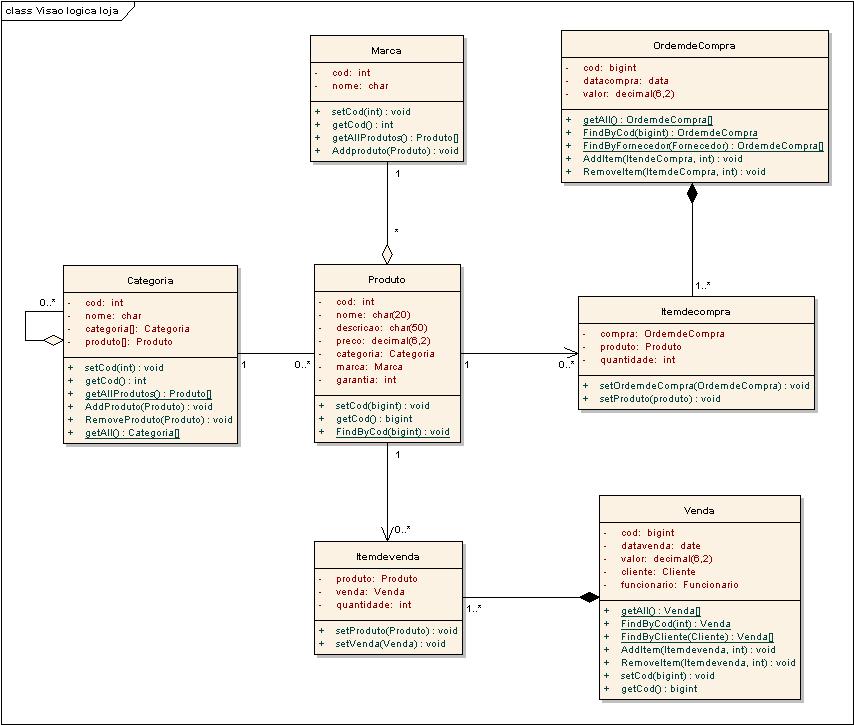
Task: Select 'cliente: Cliente' attribute
Action: 658,572
